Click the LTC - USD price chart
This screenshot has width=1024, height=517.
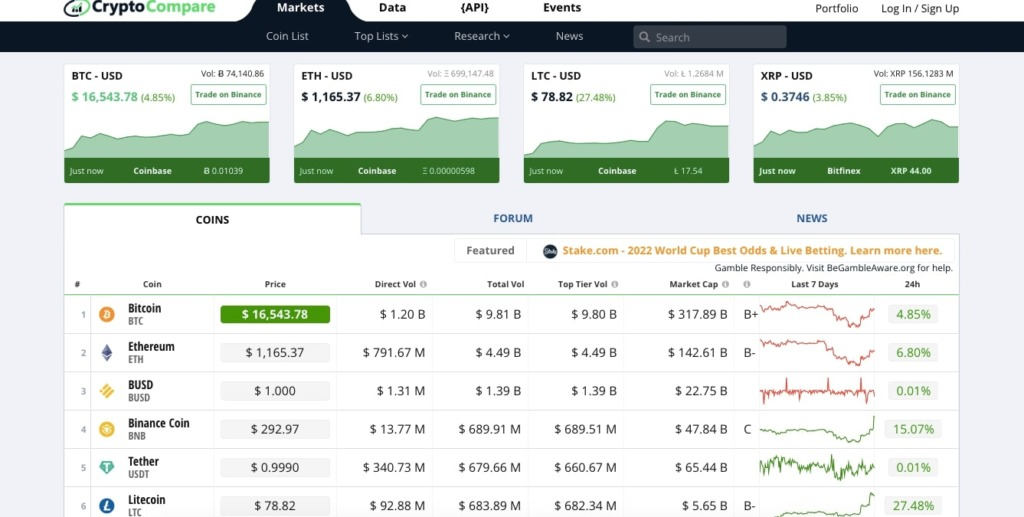pos(626,138)
